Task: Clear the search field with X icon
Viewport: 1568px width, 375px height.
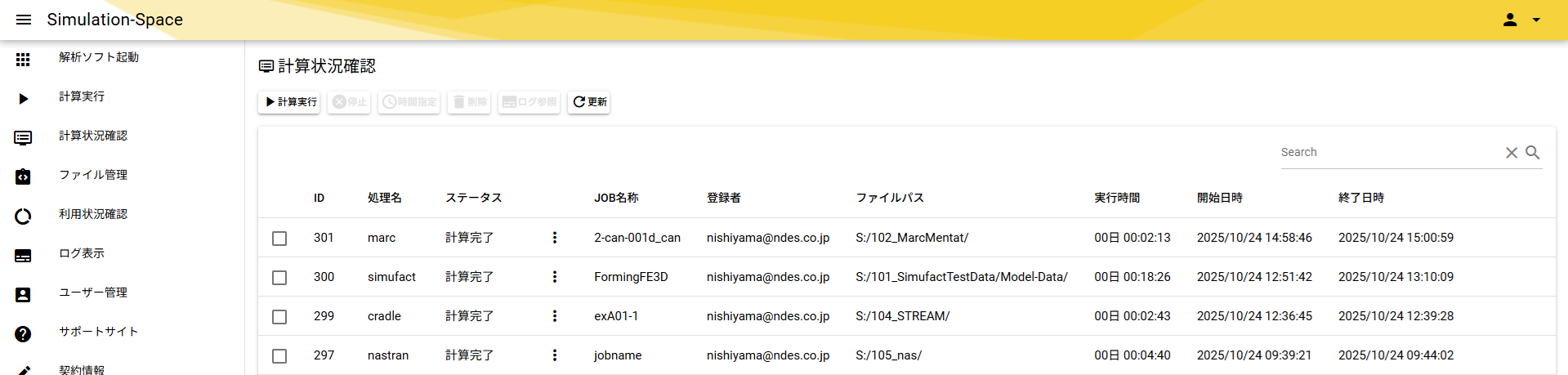Action: 1512,153
